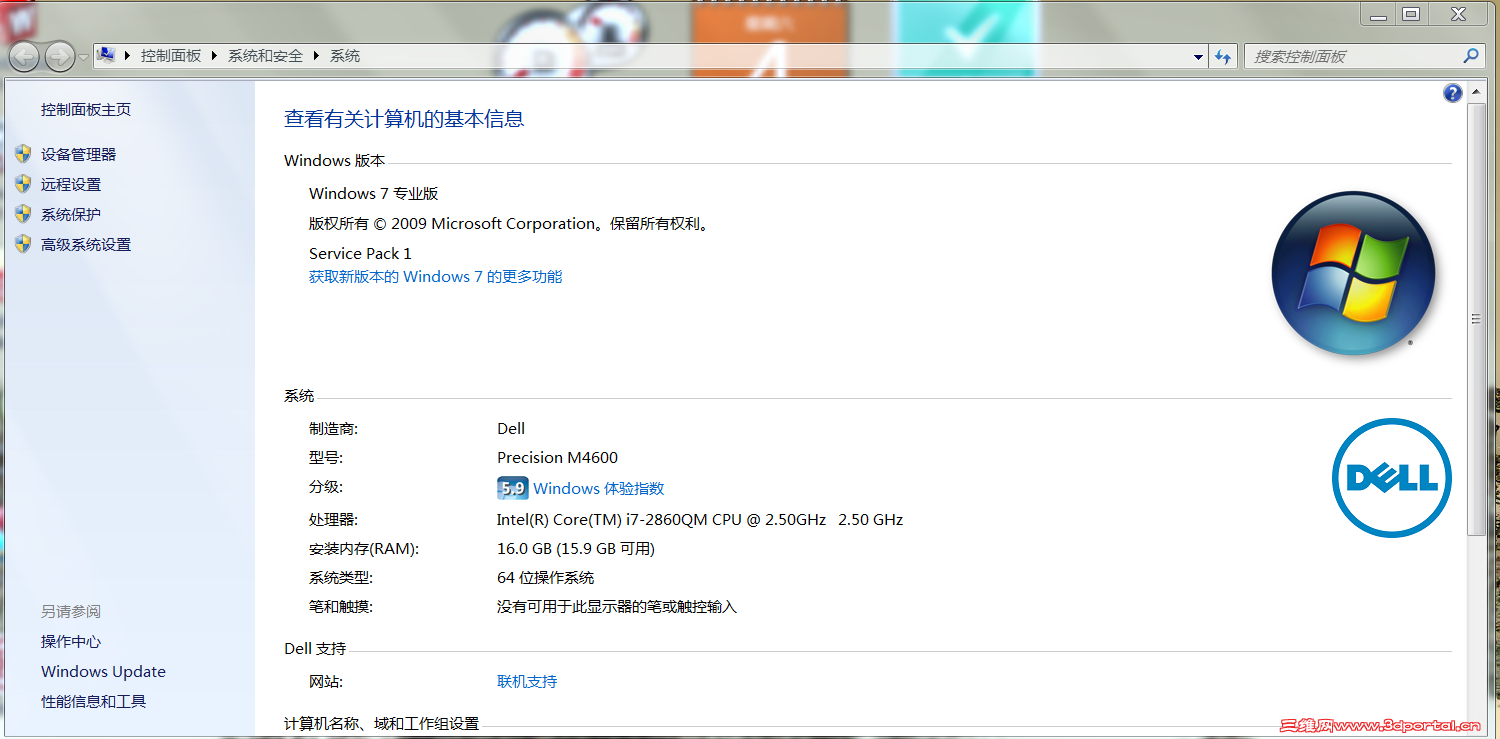Viewport: 1500px width, 739px height.
Task: Click the text "Windows 7 专业版"
Action: pos(374,194)
